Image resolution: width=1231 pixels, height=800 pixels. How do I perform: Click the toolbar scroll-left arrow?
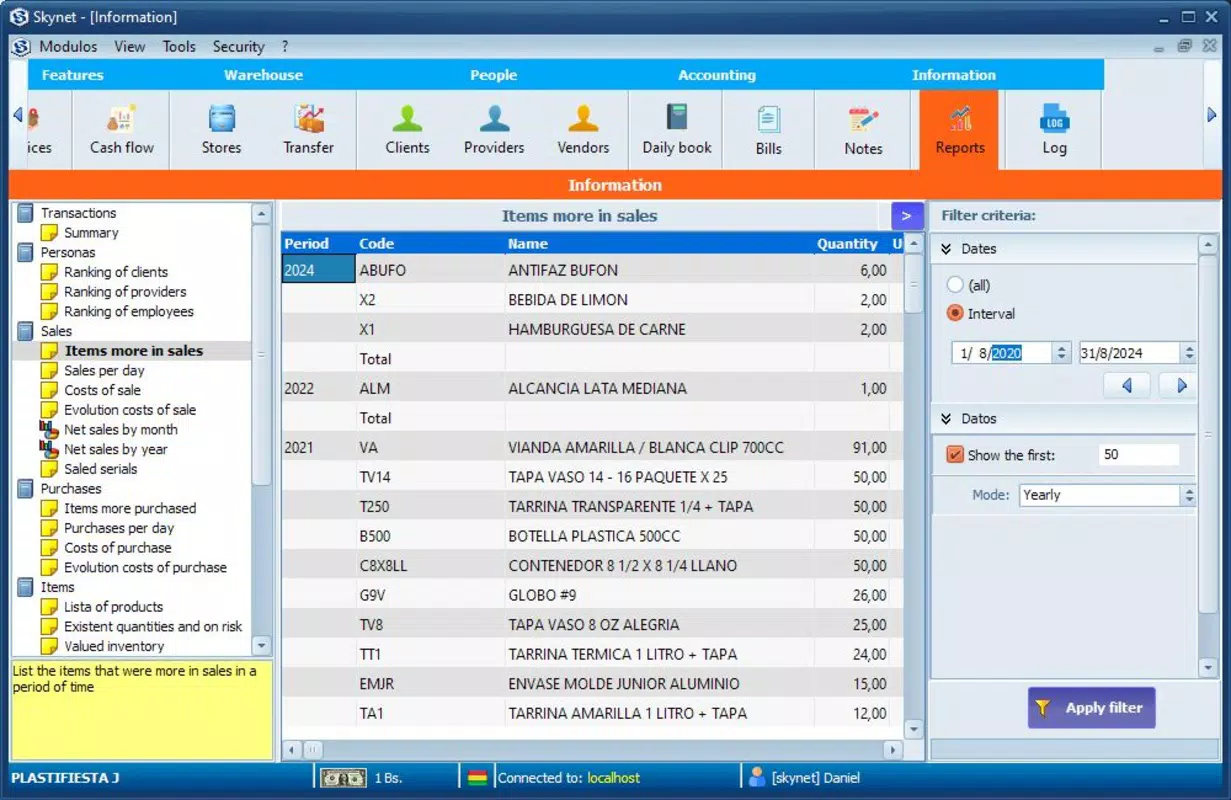pyautogui.click(x=17, y=115)
